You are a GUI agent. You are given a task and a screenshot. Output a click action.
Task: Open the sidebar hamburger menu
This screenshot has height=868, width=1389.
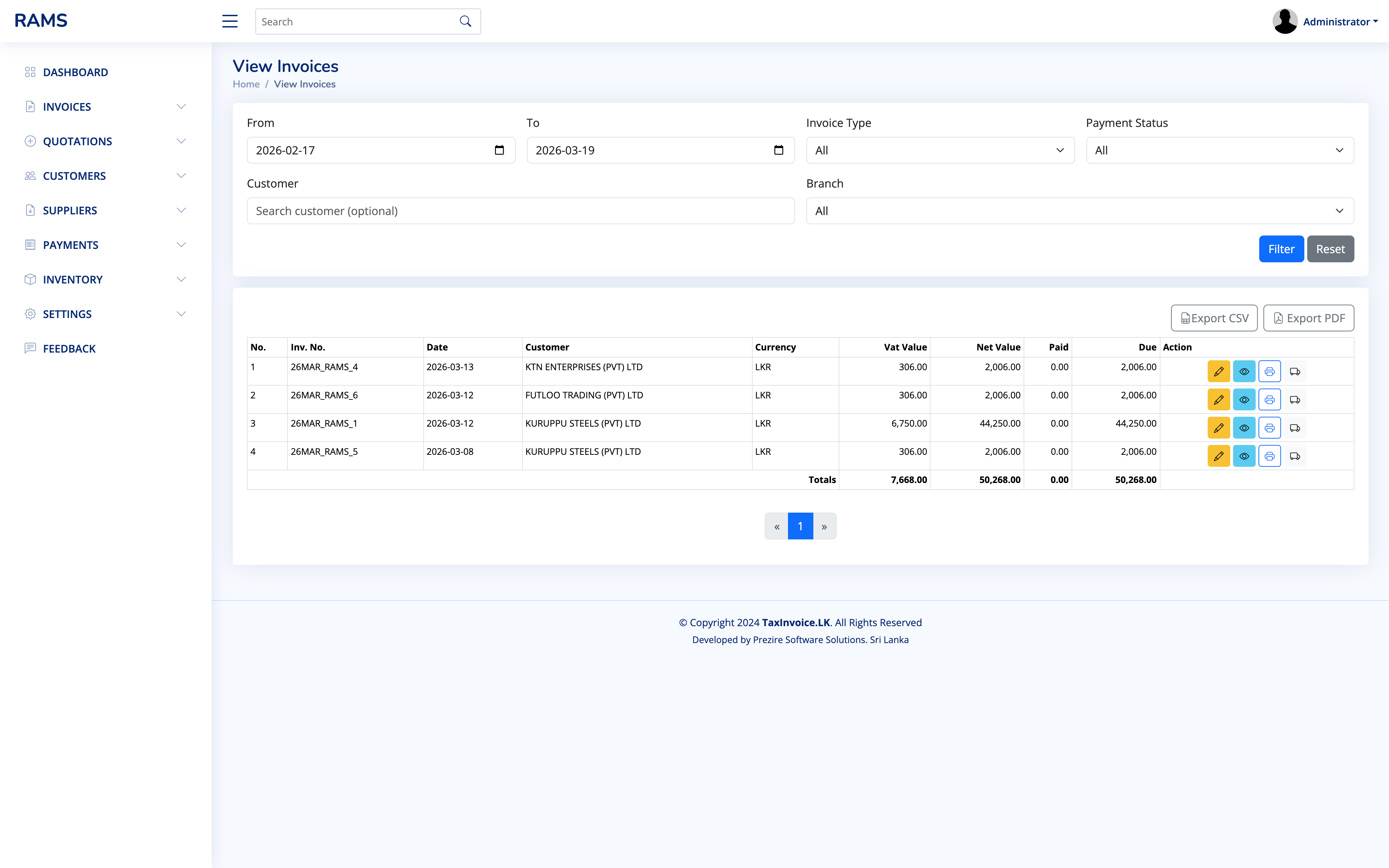pyautogui.click(x=229, y=21)
